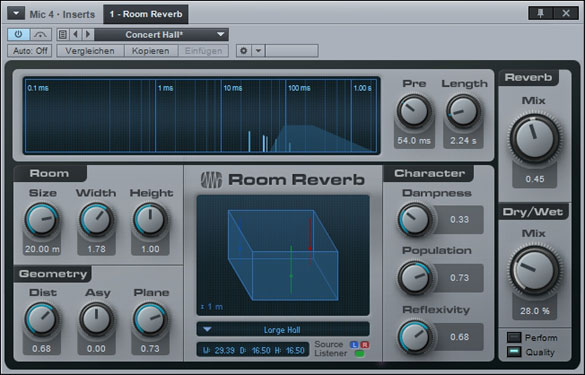
Task: Click the Geometry Asy knob
Action: coord(96,320)
